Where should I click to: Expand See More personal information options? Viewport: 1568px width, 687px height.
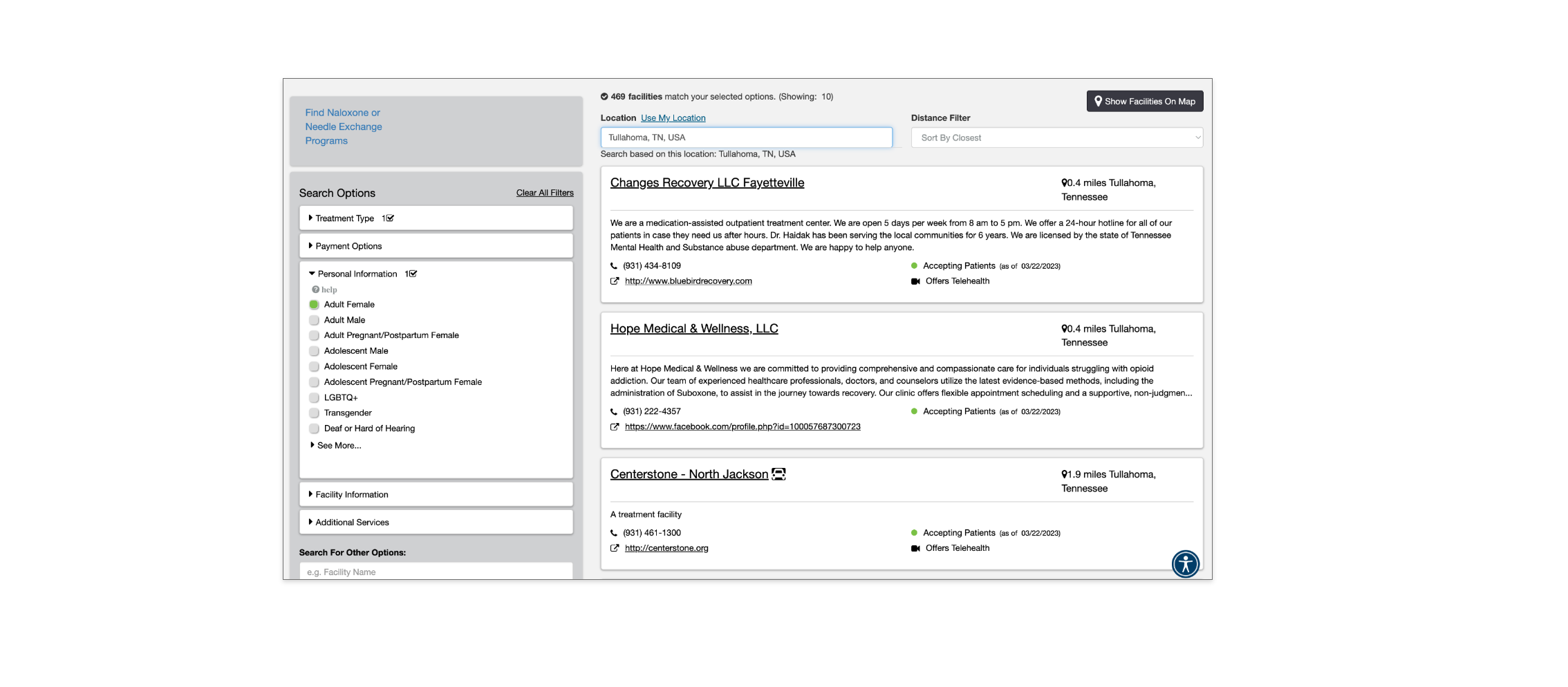tap(338, 445)
